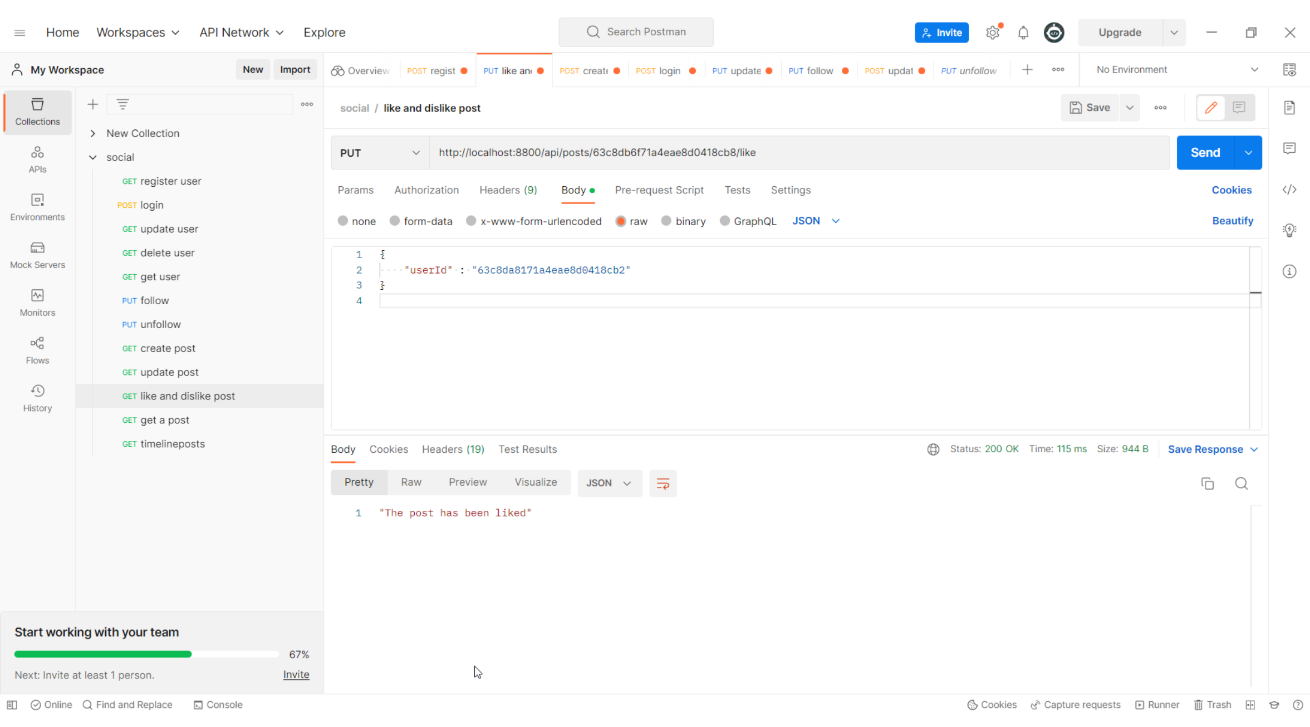Select the GraphQL body format

[747, 221]
